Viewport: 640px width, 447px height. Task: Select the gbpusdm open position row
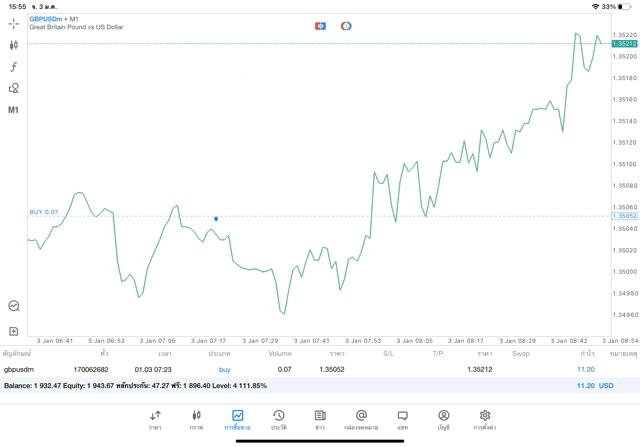click(x=300, y=370)
